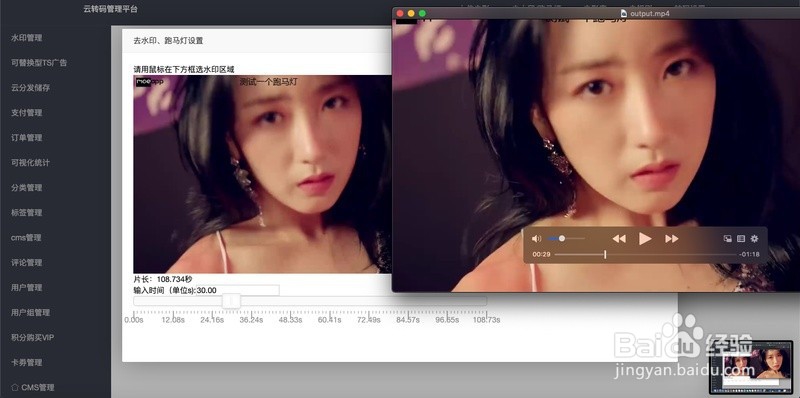Click the playhead on the player progress bar
This screenshot has height=398, width=800.
605,254
